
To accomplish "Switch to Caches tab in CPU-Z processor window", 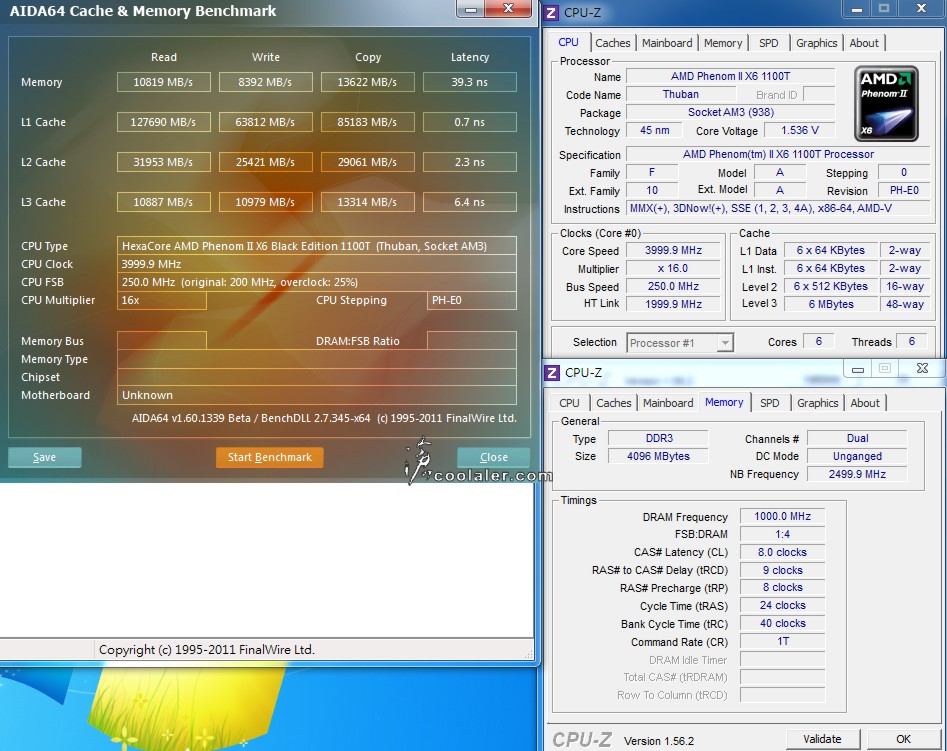I will coord(612,43).
